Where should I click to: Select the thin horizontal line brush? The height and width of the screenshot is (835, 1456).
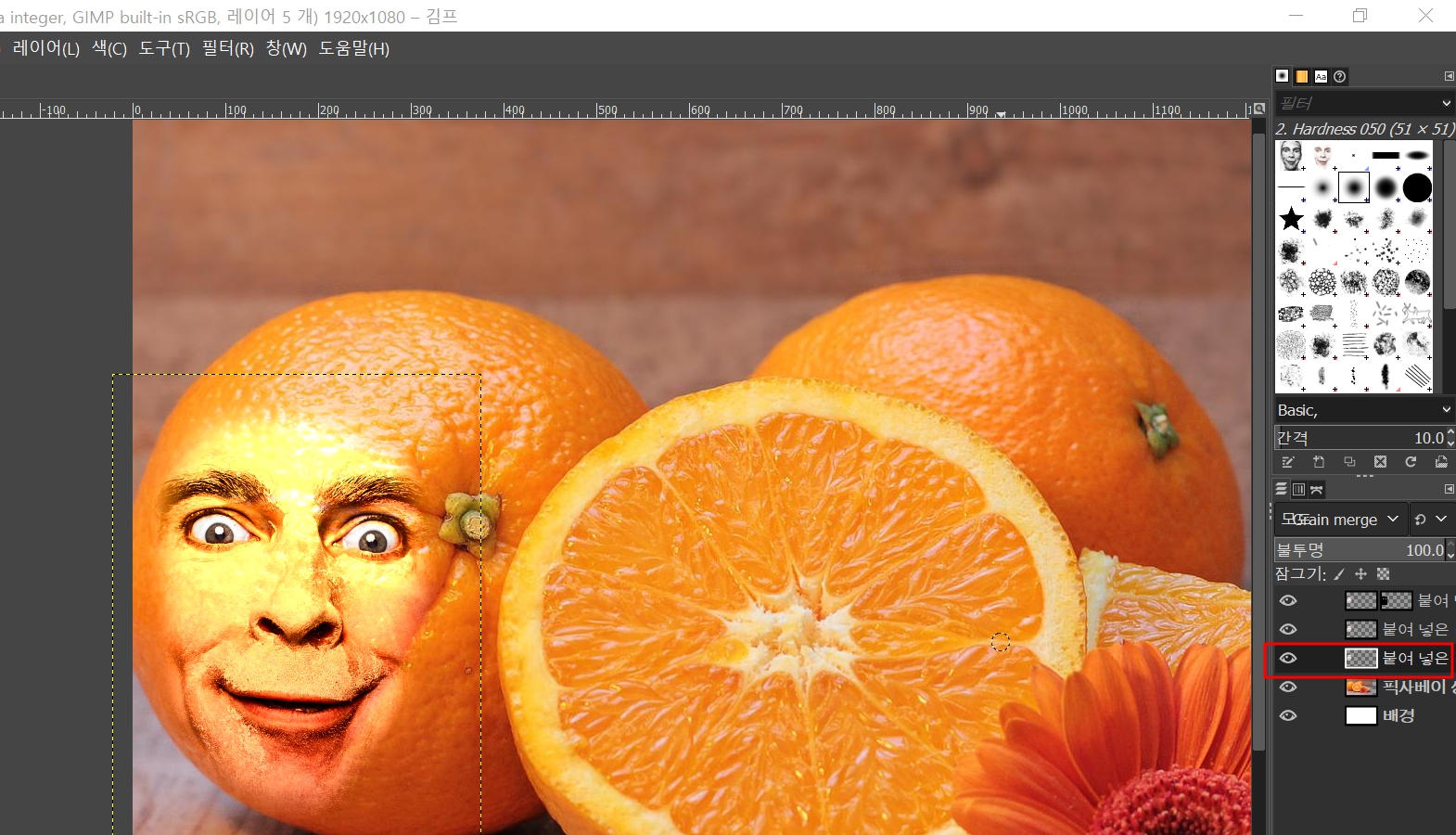(x=1291, y=187)
